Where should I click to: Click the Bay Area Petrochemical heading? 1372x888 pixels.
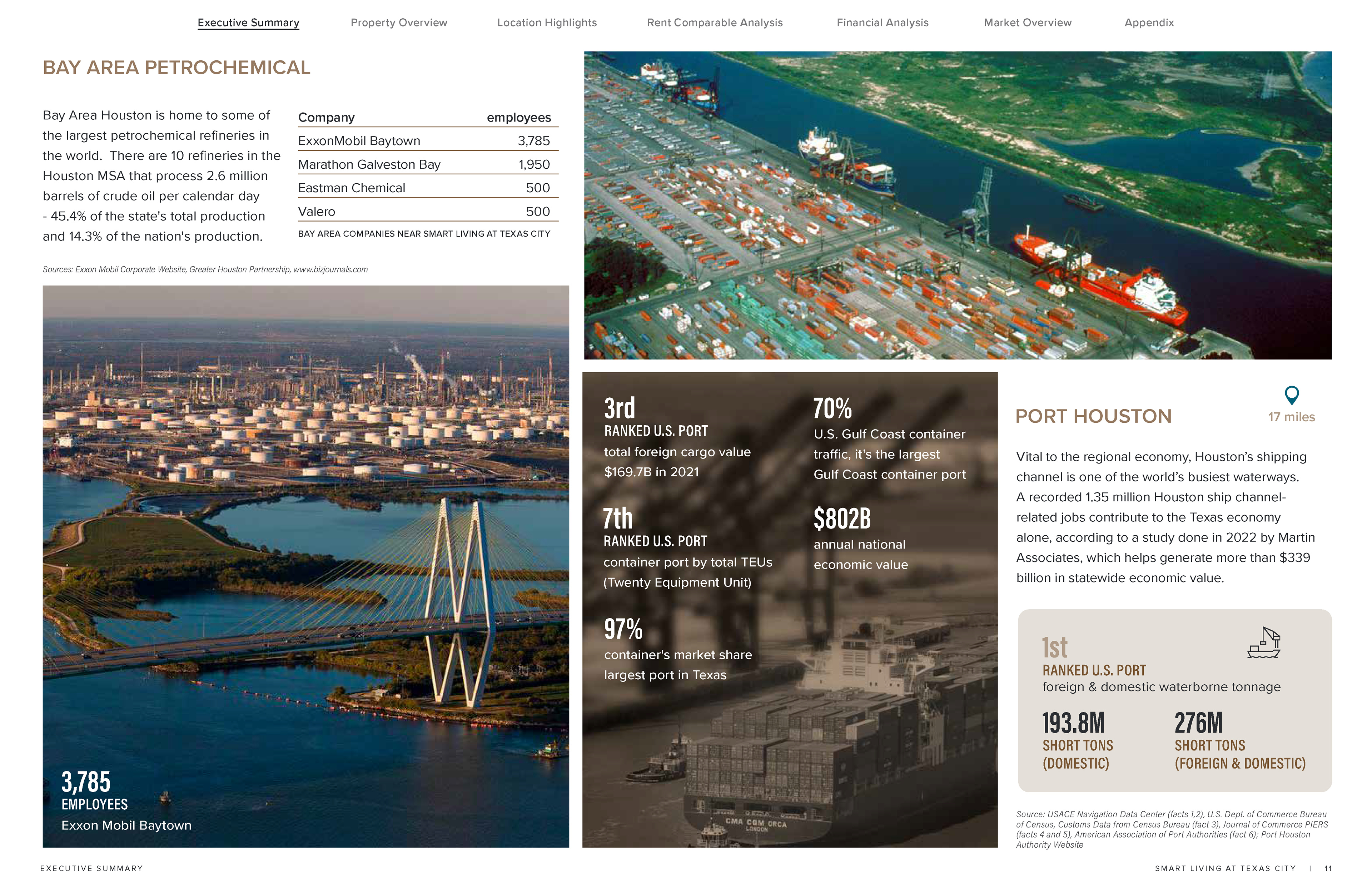click(177, 68)
